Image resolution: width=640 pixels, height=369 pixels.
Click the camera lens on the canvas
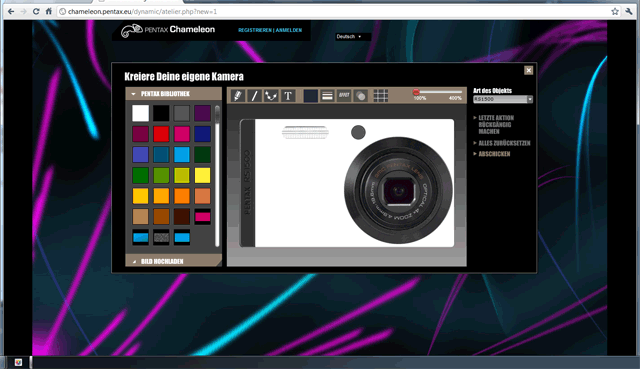coord(398,190)
